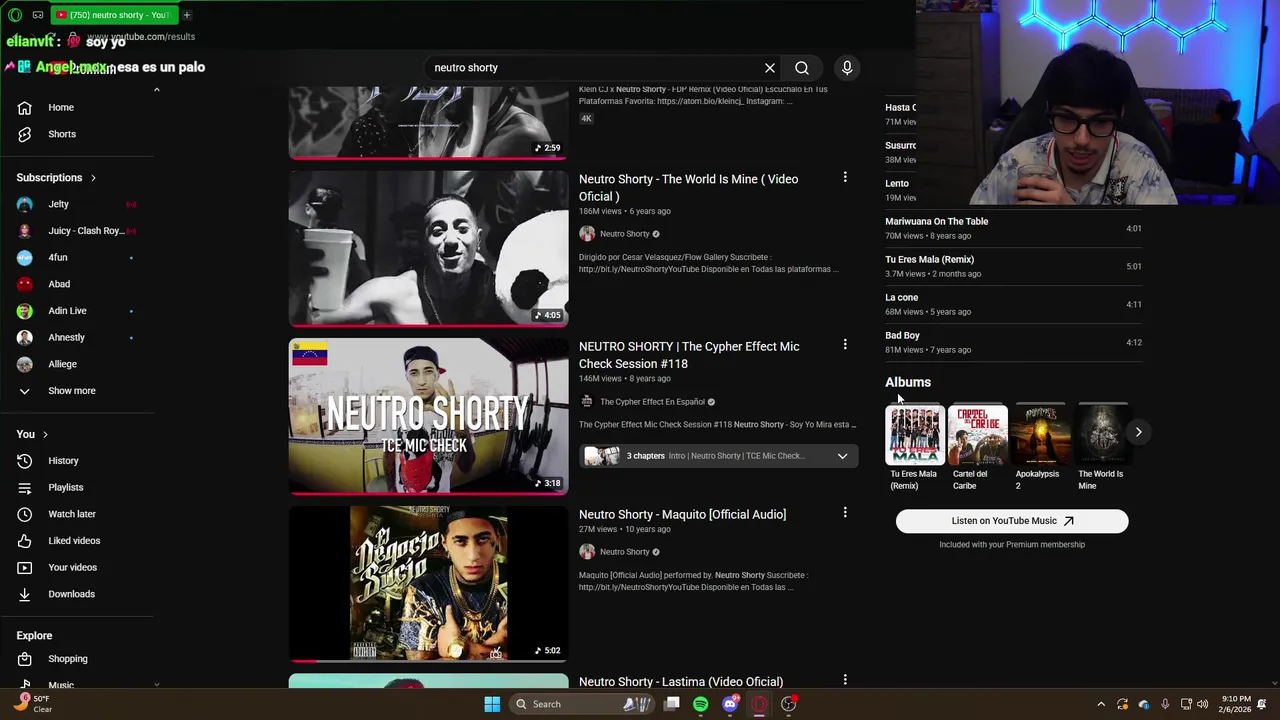Start voice search with microphone icon

tap(847, 68)
